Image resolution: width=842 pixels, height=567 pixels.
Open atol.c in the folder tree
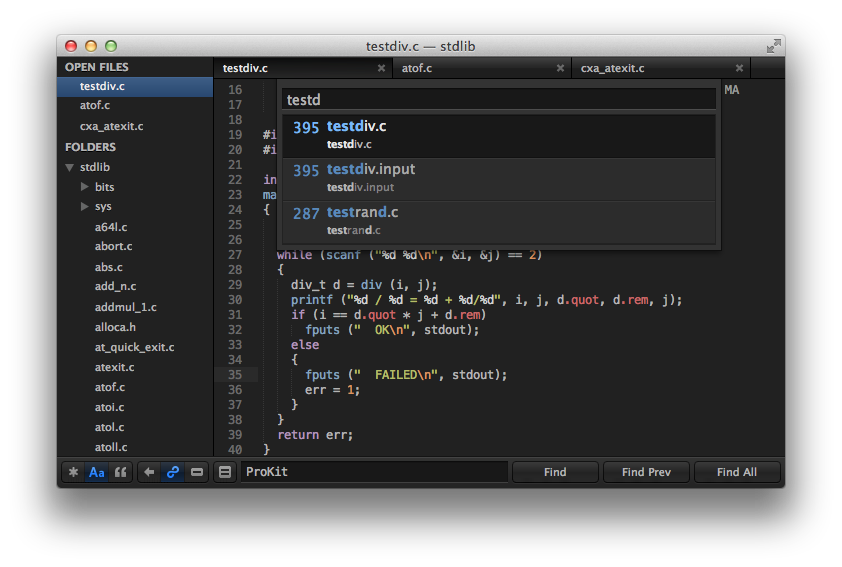pyautogui.click(x=109, y=427)
